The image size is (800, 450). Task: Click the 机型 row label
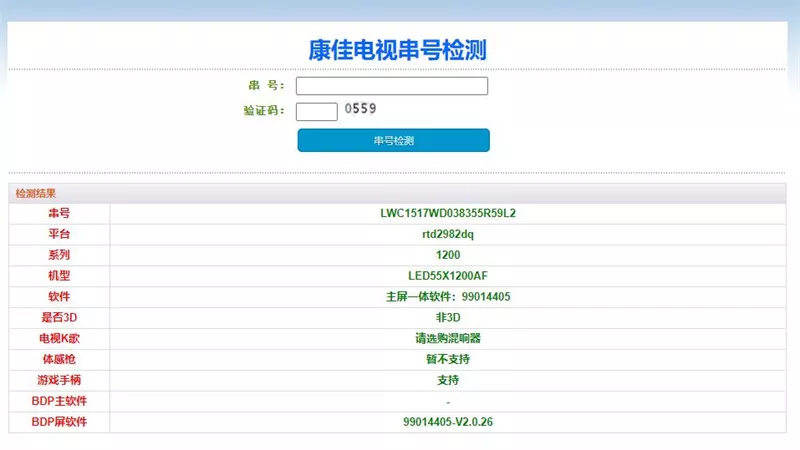point(59,276)
